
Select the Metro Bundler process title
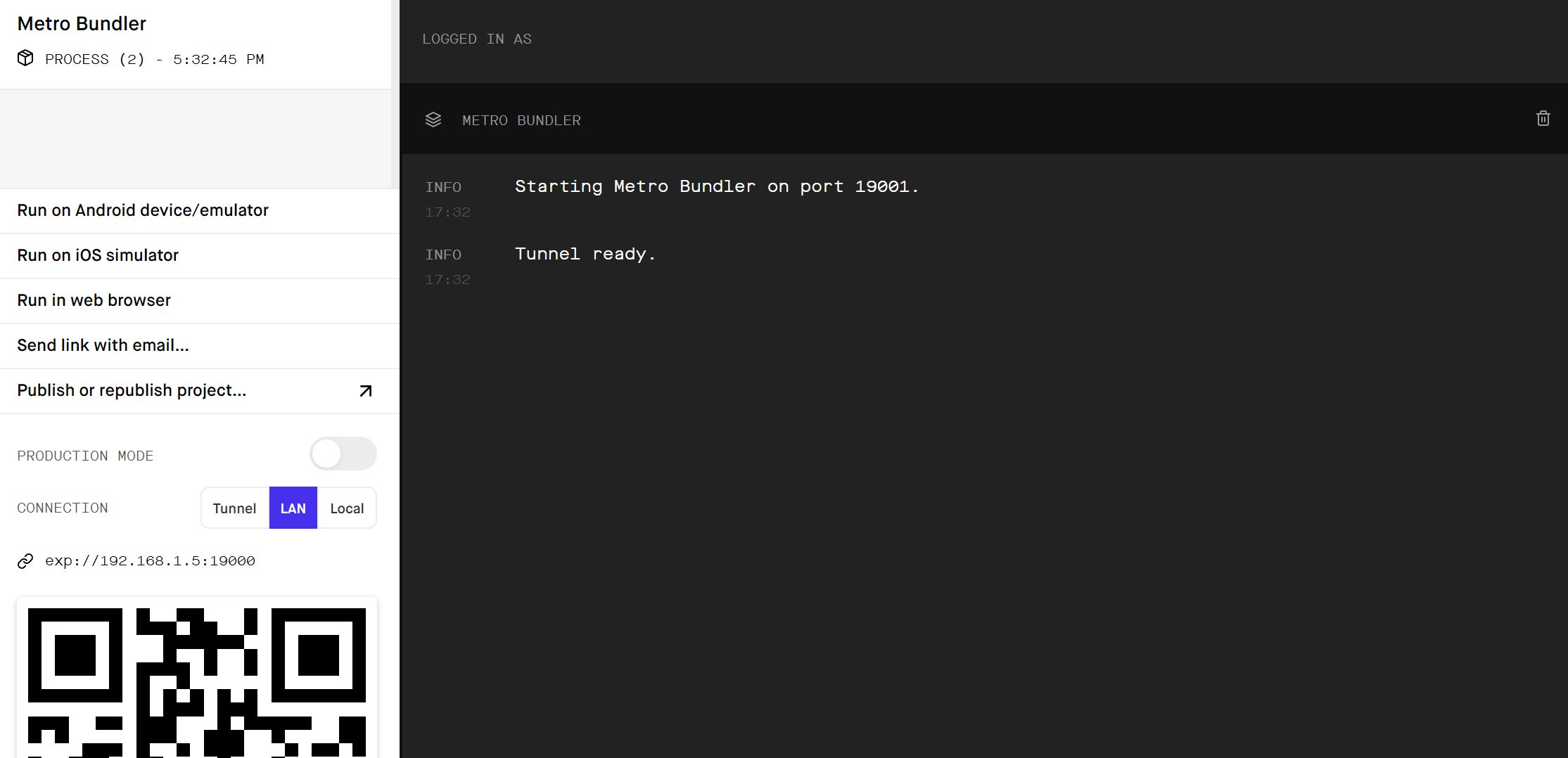click(82, 24)
